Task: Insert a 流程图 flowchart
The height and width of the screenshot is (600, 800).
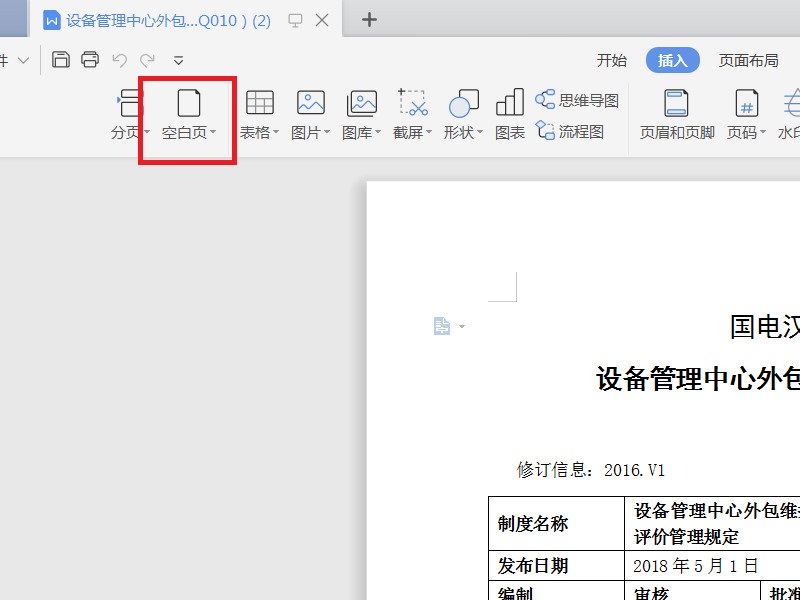Action: [569, 132]
